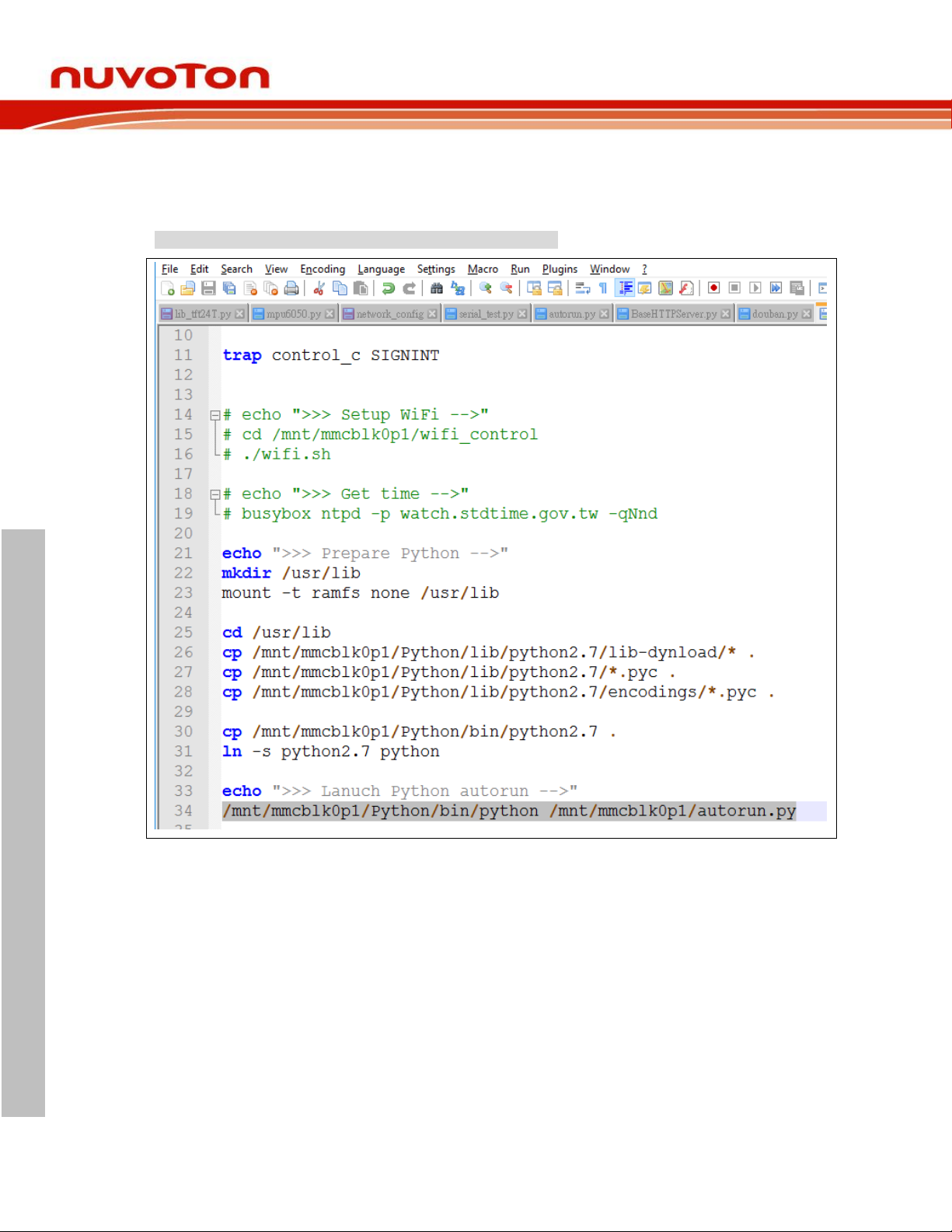This screenshot has height=1232, width=952.
Task: Click the Synchronize Horizontal Scrolling icon
Action: point(555,288)
